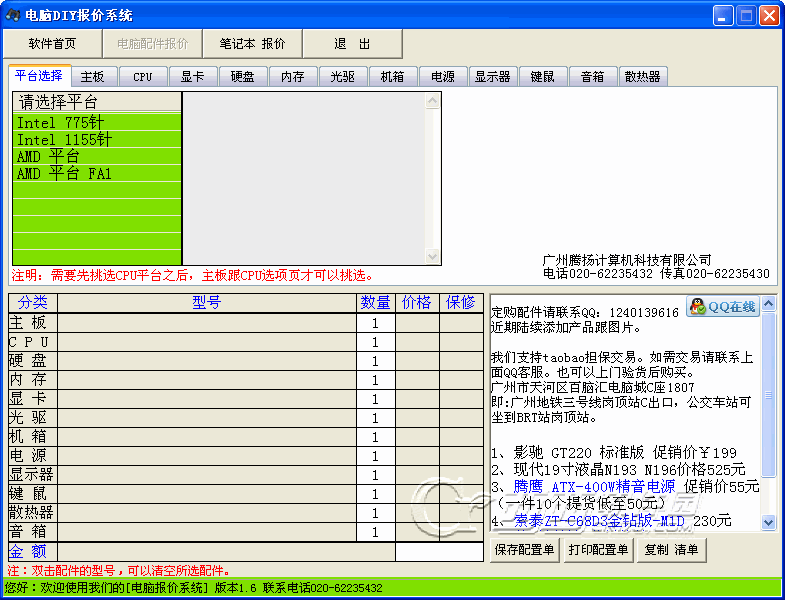This screenshot has height=600, width=785.
Task: Click quantity field in 主板 row
Action: 375,323
